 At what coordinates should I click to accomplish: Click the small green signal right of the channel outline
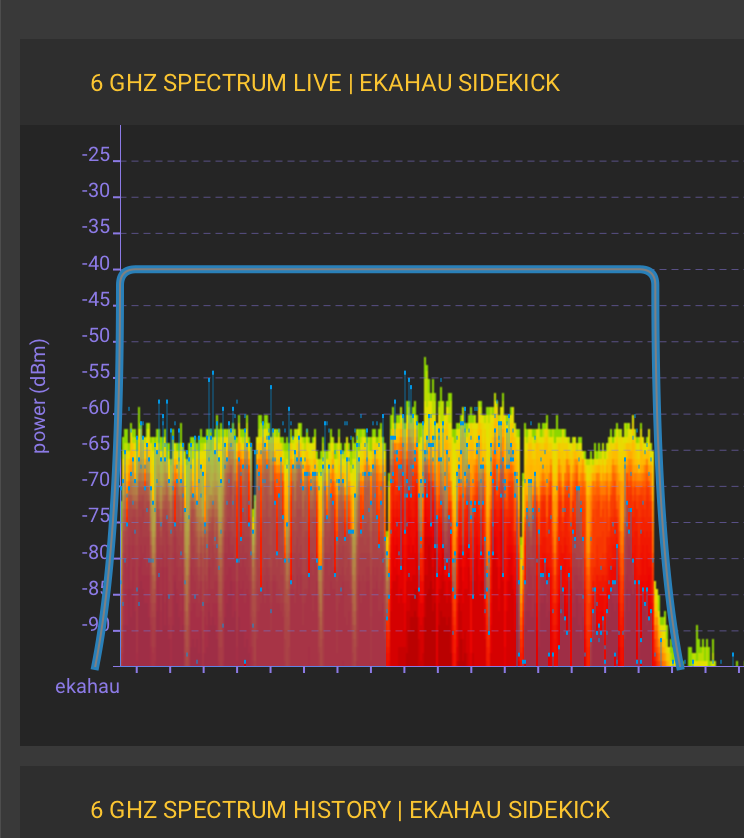tap(702, 650)
